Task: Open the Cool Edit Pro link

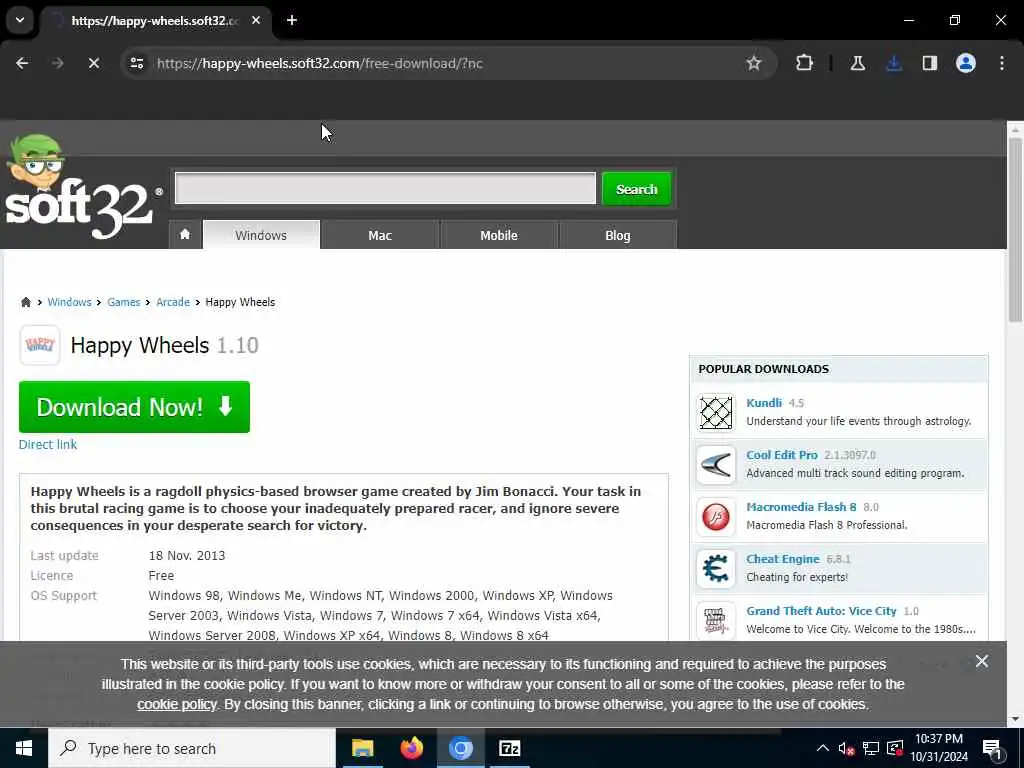Action: coord(782,455)
